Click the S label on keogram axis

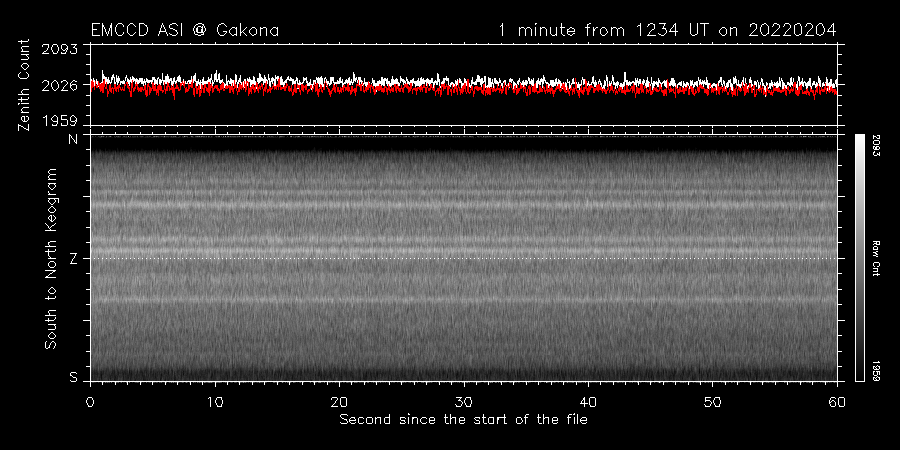(73, 377)
